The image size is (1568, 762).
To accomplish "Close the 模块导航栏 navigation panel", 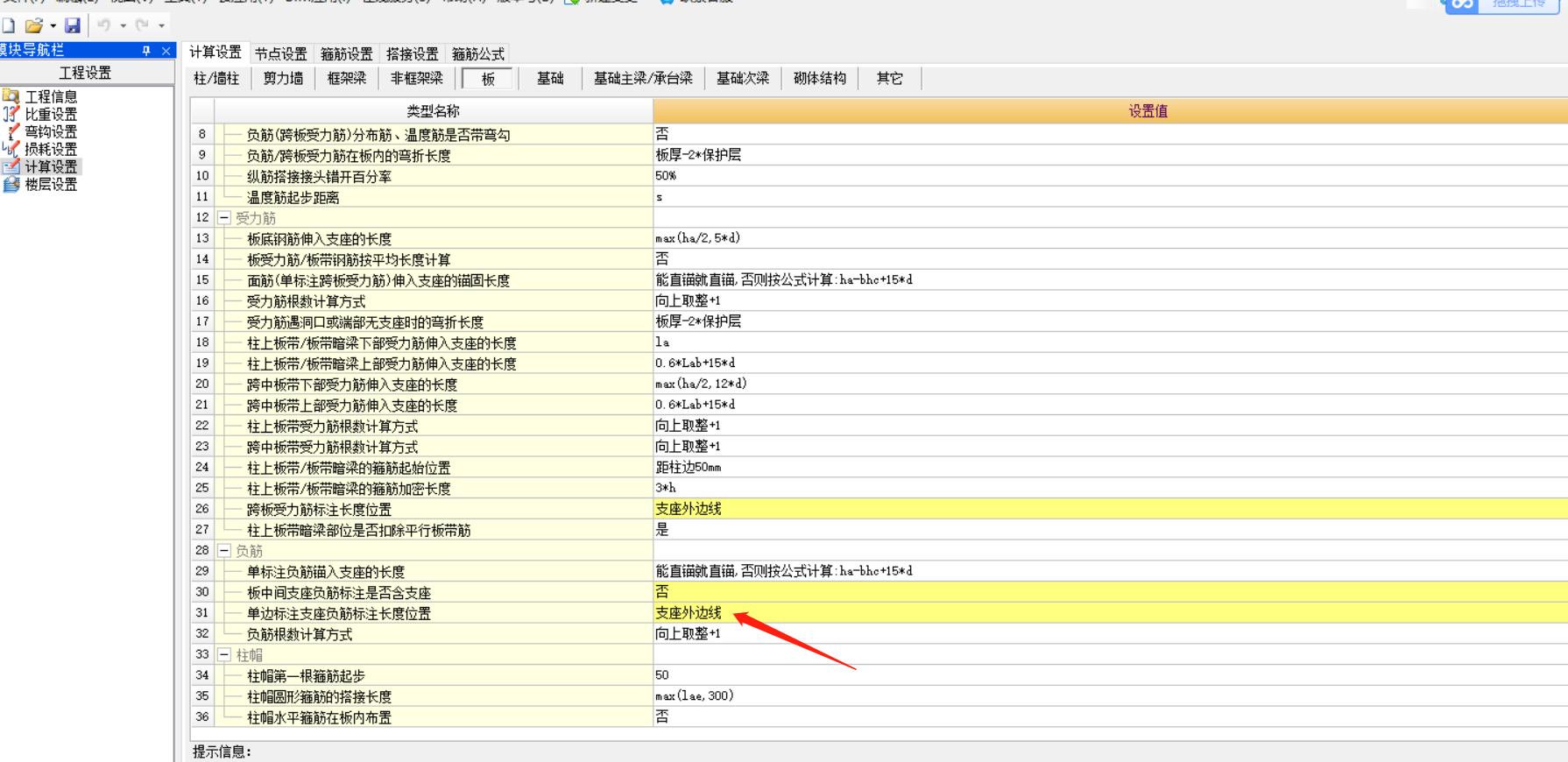I will (166, 51).
